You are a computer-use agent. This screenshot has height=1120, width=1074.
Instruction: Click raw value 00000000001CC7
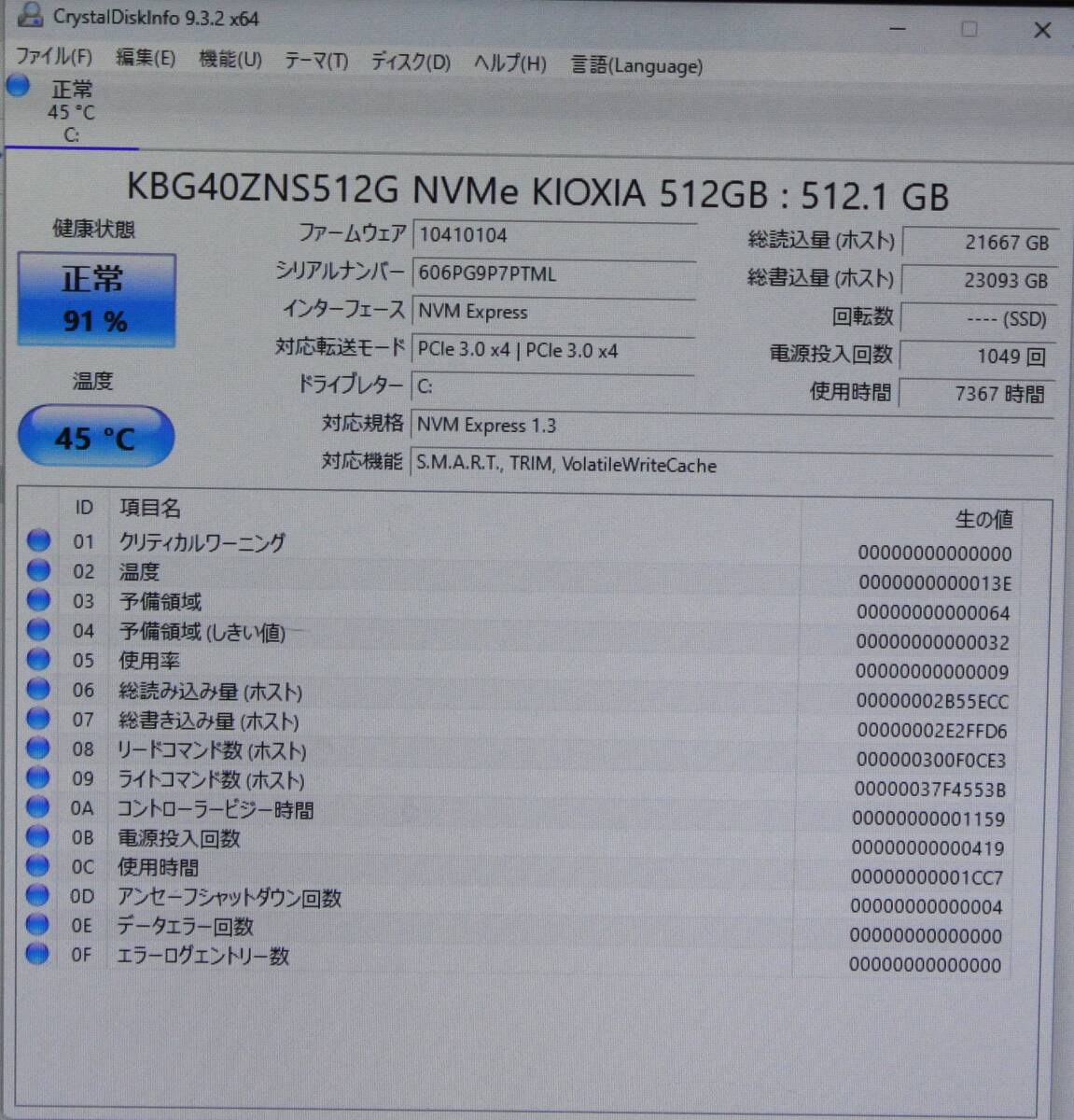click(x=928, y=877)
